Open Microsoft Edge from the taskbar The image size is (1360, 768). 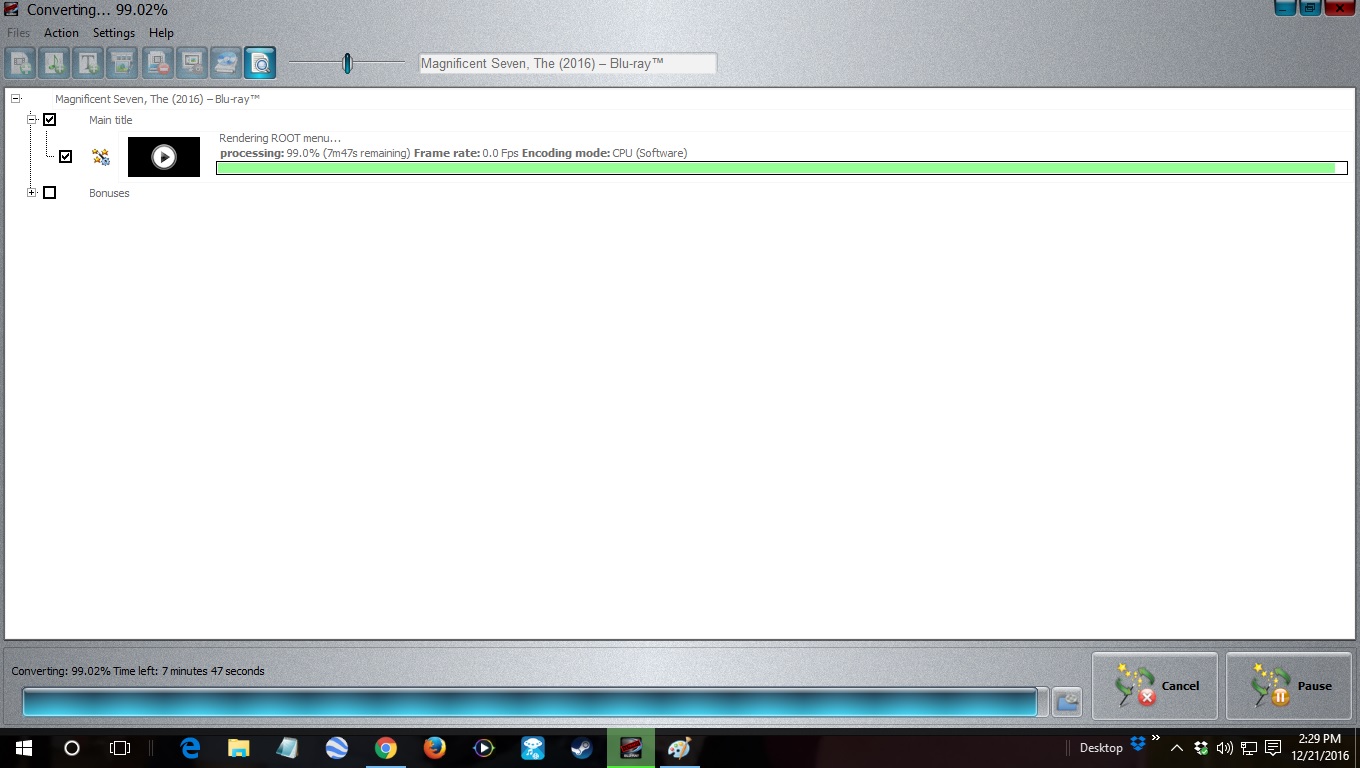click(x=190, y=748)
